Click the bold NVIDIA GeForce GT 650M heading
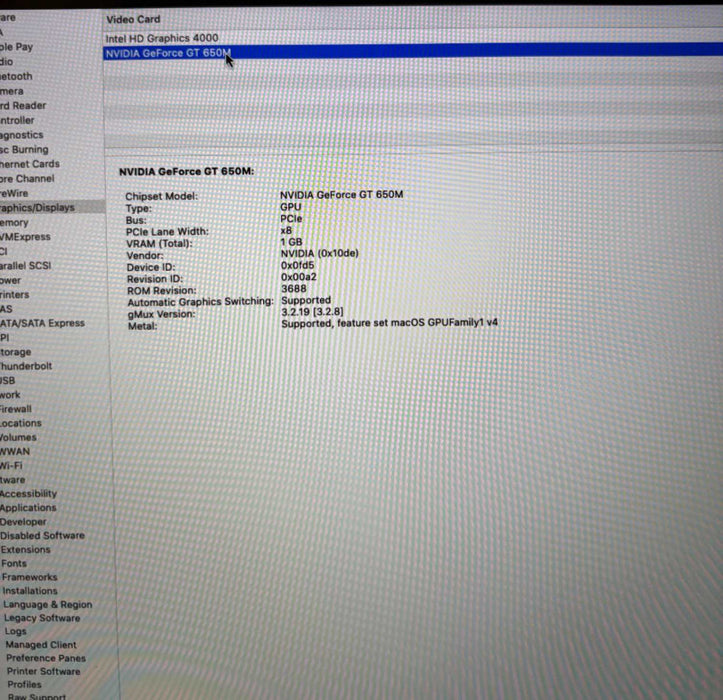The width and height of the screenshot is (723, 700). pos(187,172)
